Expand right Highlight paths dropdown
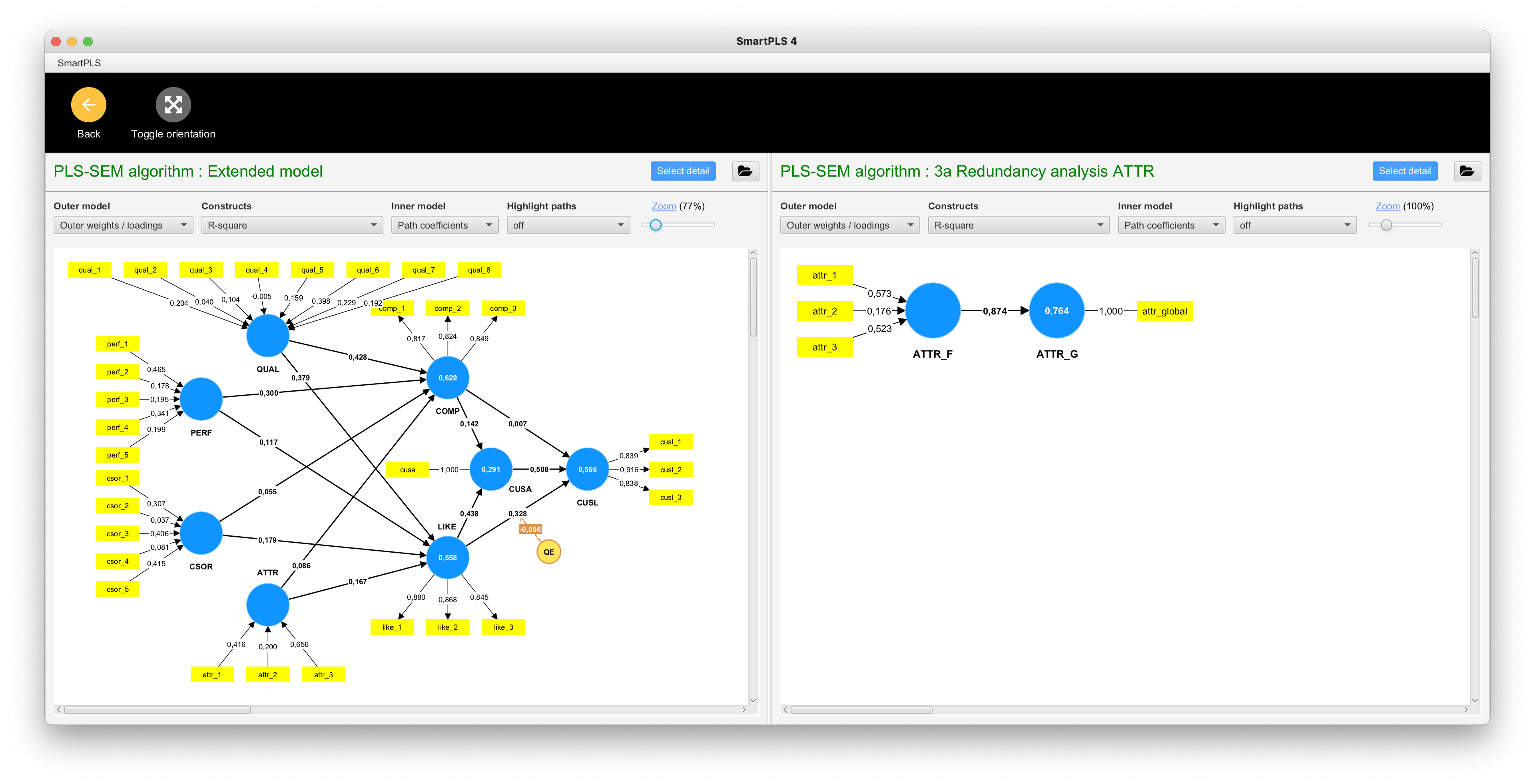This screenshot has height=784, width=1535. [1294, 225]
